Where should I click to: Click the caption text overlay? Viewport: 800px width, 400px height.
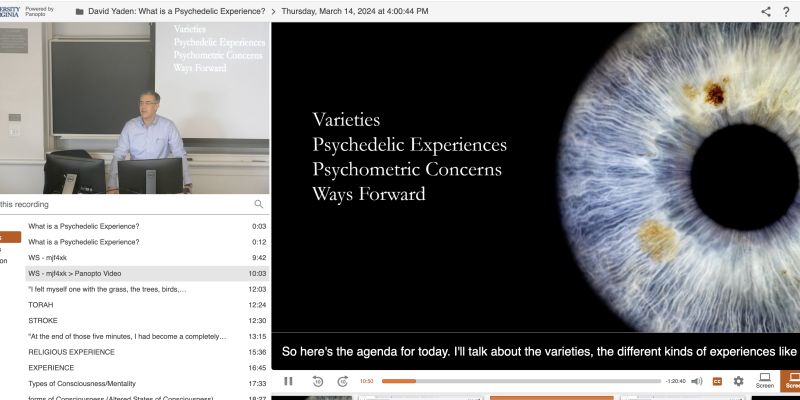coord(539,352)
